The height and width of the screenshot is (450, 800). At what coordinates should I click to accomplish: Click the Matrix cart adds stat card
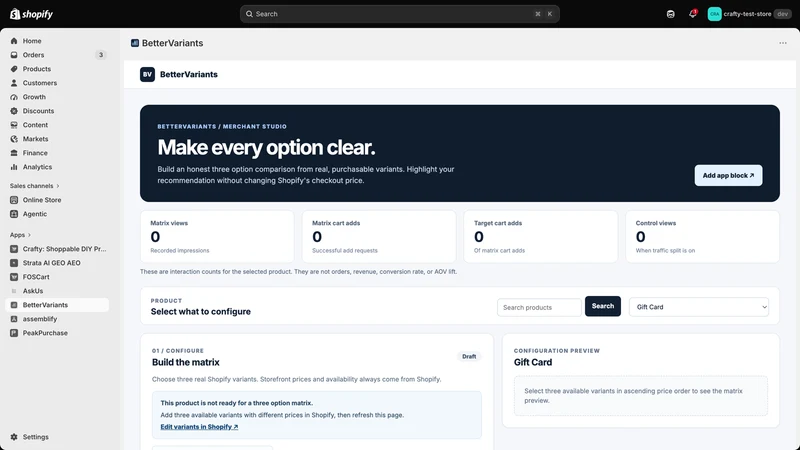tap(379, 237)
